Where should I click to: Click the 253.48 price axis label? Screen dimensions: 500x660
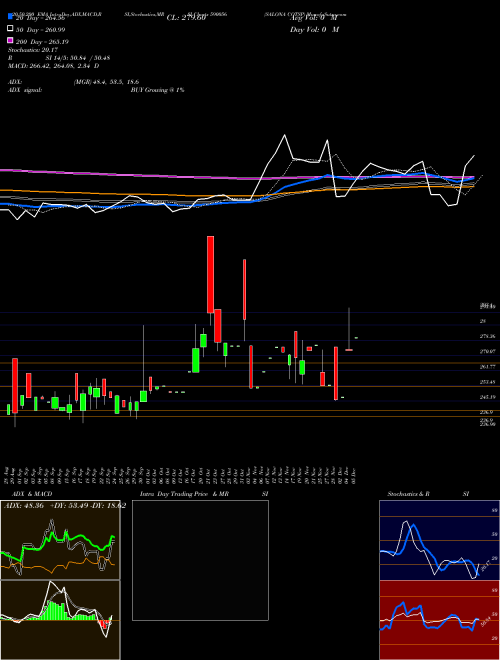487,382
